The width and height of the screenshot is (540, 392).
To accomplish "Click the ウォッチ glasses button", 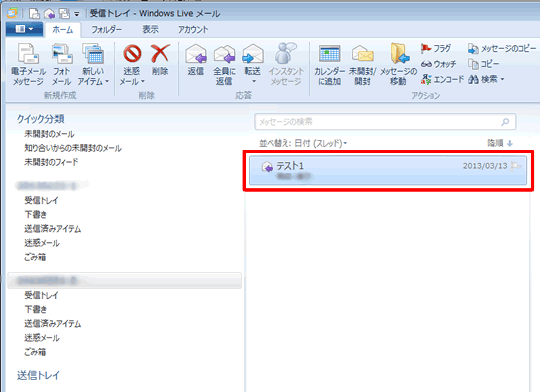I will 438,64.
